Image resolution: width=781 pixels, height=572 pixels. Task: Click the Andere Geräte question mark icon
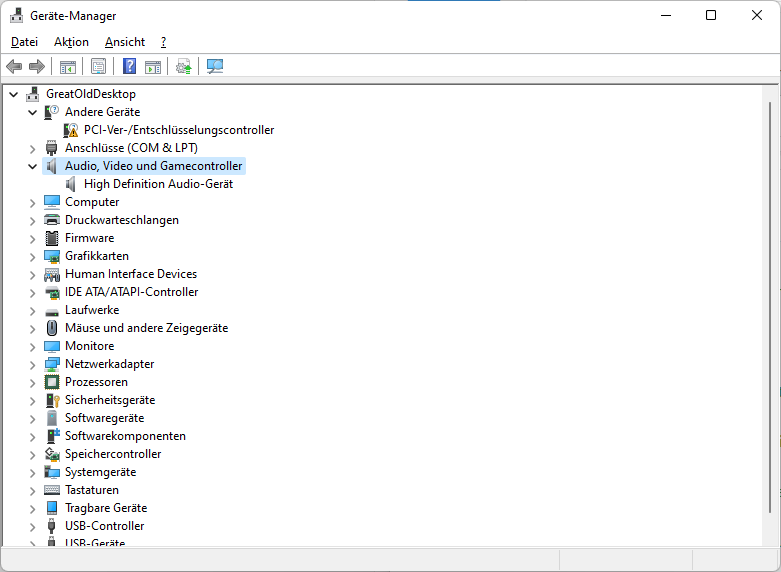(x=51, y=112)
